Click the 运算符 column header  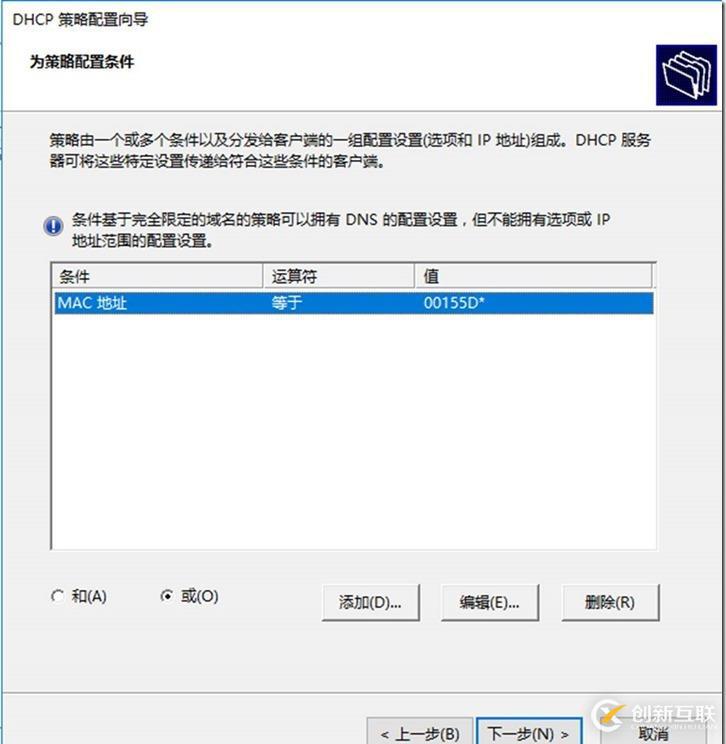338,276
